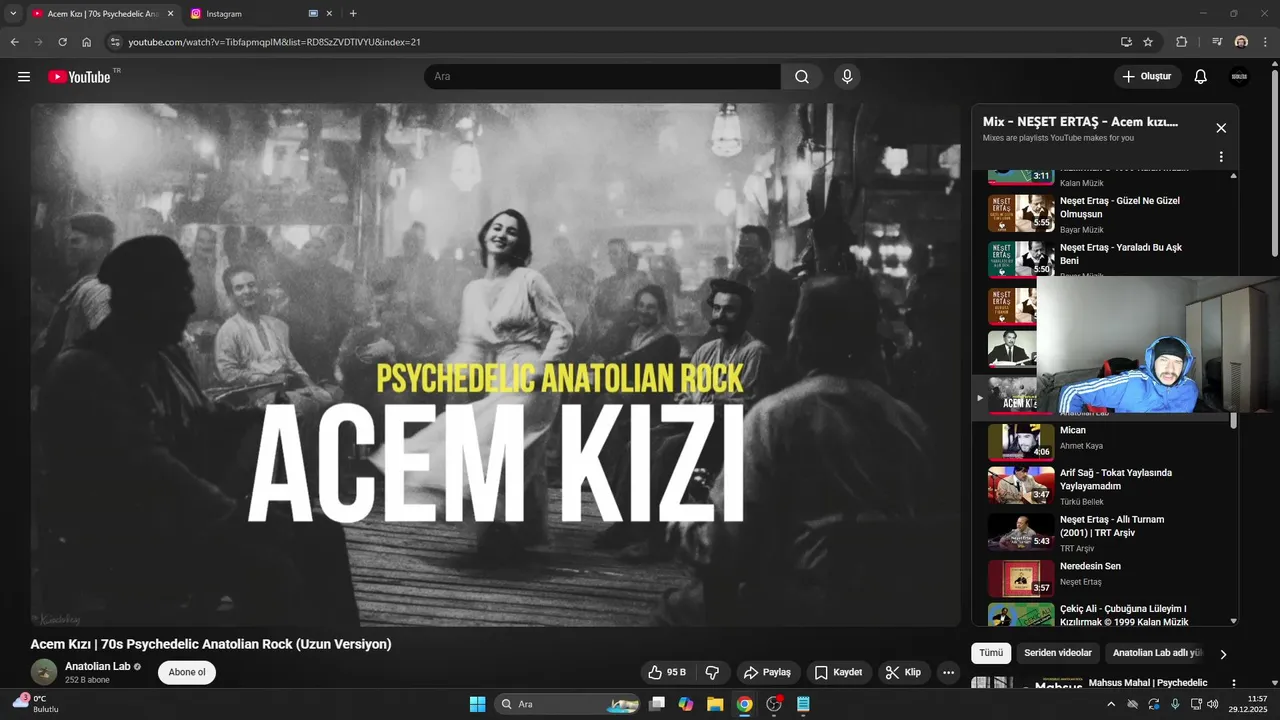The image size is (1280, 720).
Task: Open File Explorer from taskbar
Action: pos(715,704)
